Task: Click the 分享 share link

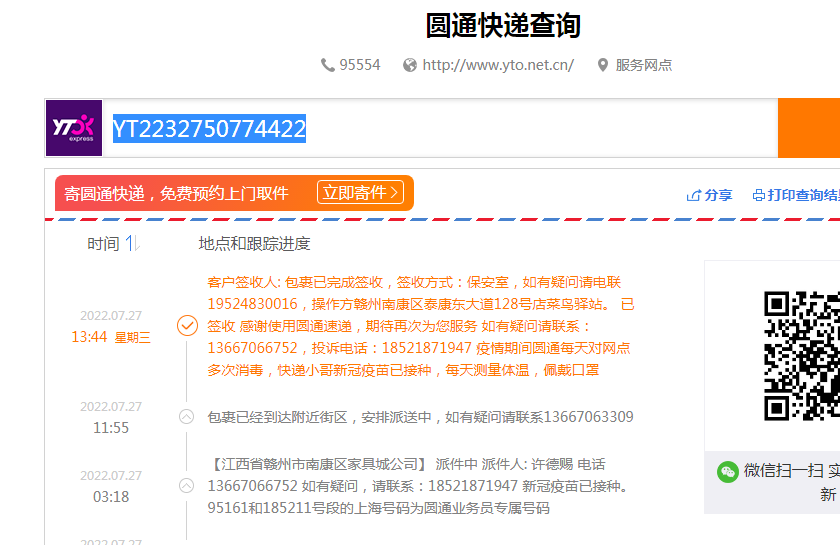Action: [x=718, y=196]
